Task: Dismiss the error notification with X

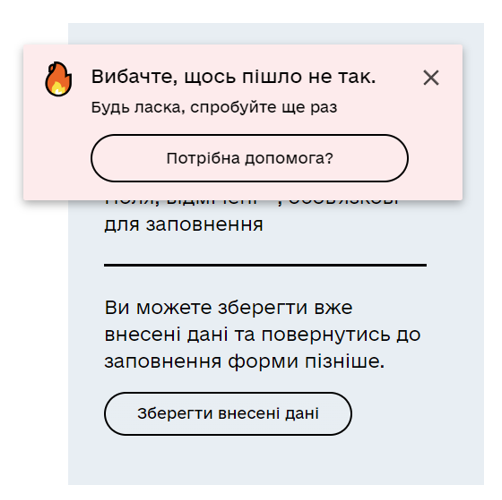Action: tap(431, 78)
